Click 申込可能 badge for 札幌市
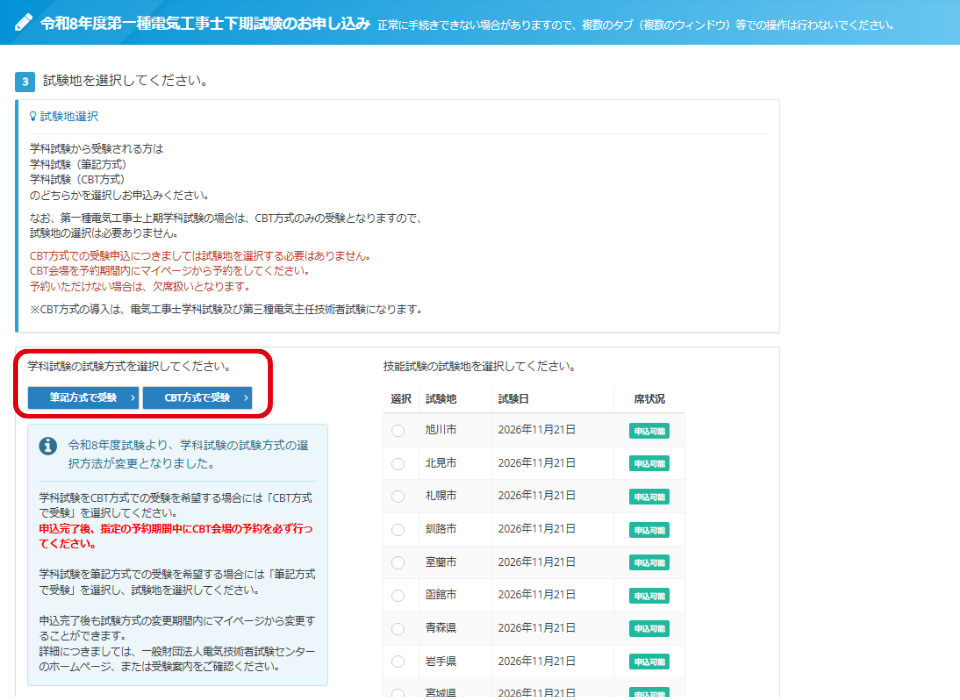 [649, 497]
